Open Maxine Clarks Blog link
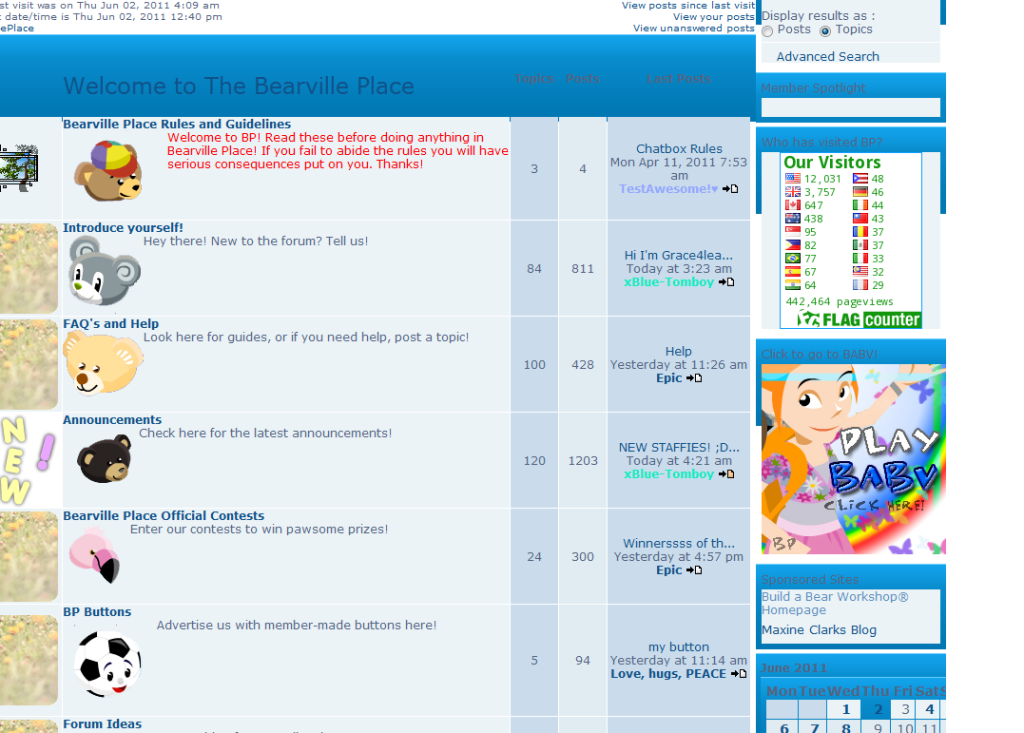Screen dimensions: 1024x733 click(819, 630)
